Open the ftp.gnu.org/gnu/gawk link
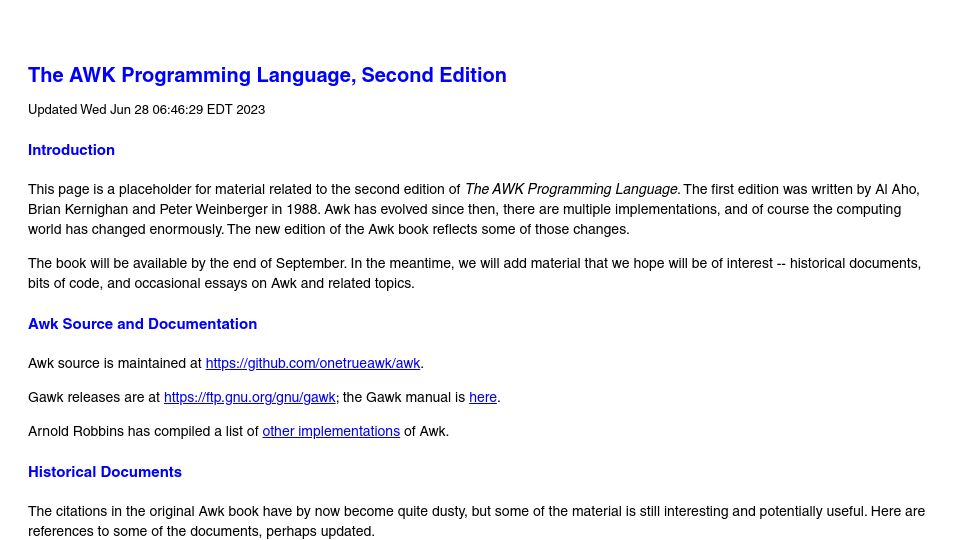The width and height of the screenshot is (960, 540). coord(250,397)
